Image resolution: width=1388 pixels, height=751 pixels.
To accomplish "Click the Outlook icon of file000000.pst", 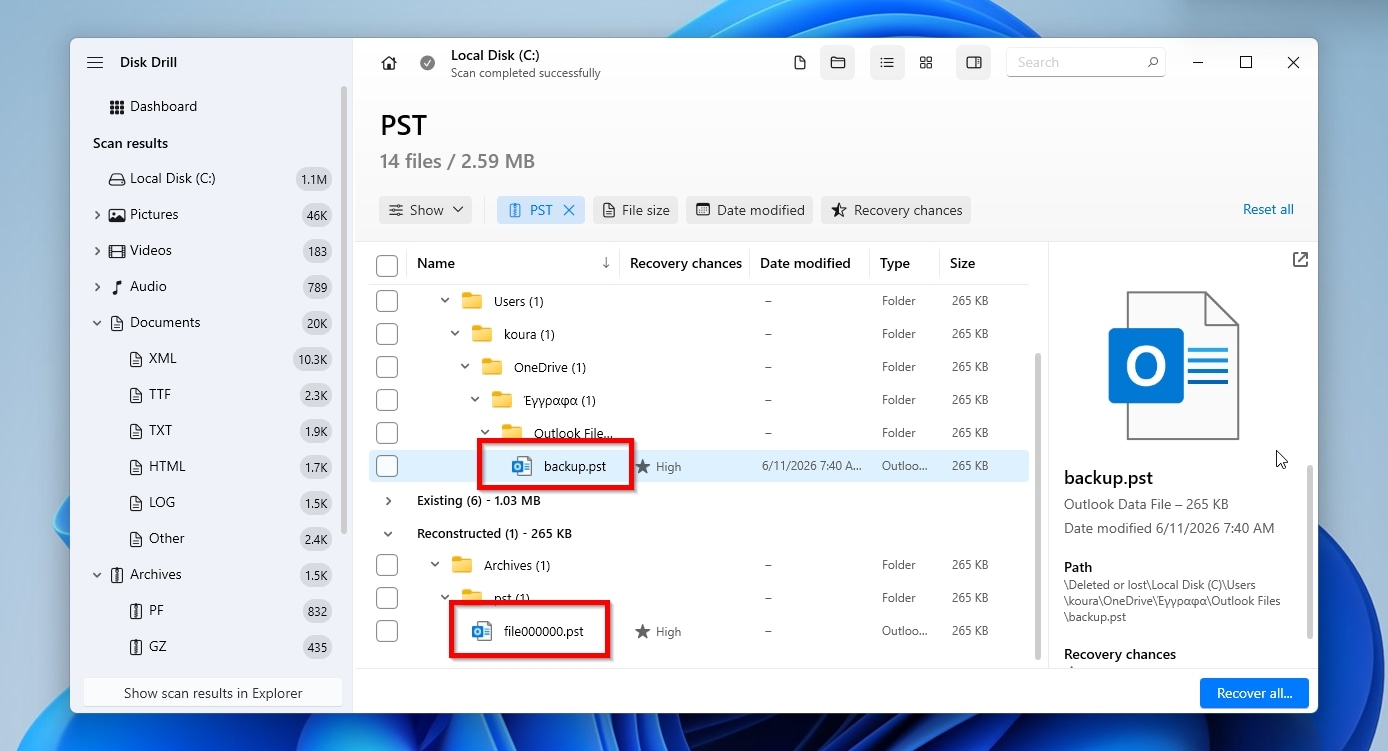I will click(482, 631).
